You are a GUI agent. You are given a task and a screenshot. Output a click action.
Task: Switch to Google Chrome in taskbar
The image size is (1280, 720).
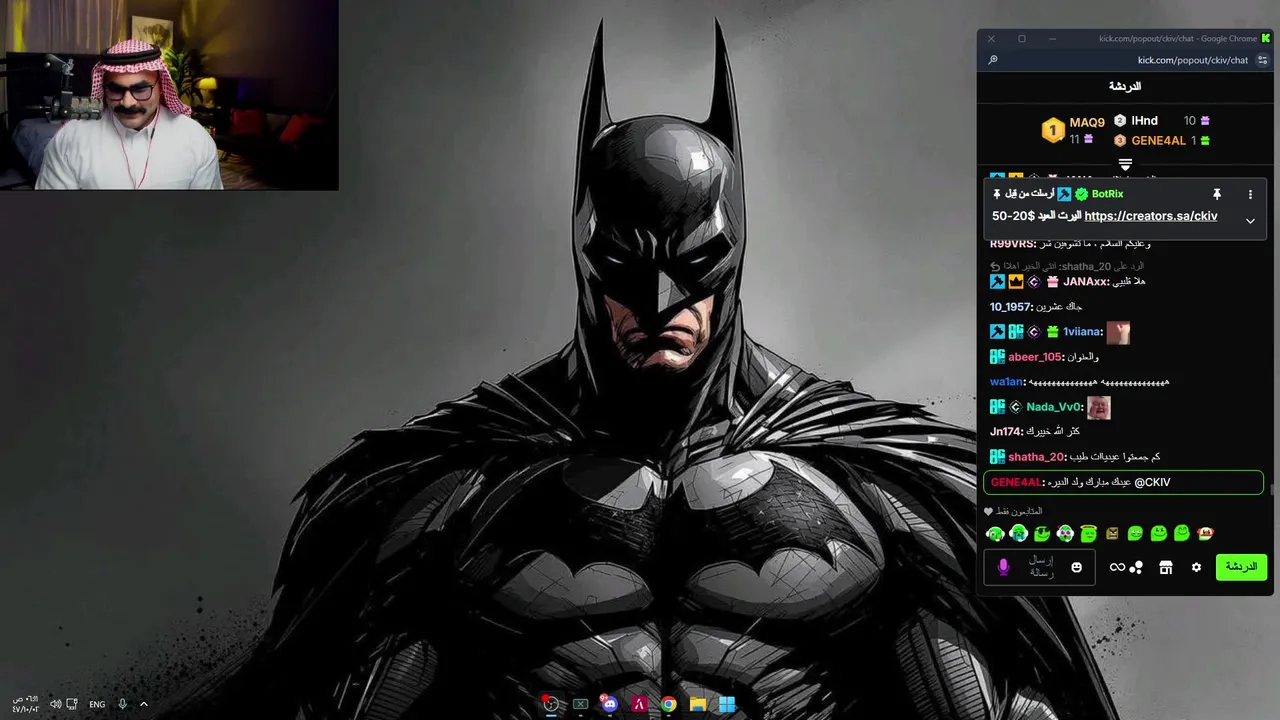coord(668,704)
